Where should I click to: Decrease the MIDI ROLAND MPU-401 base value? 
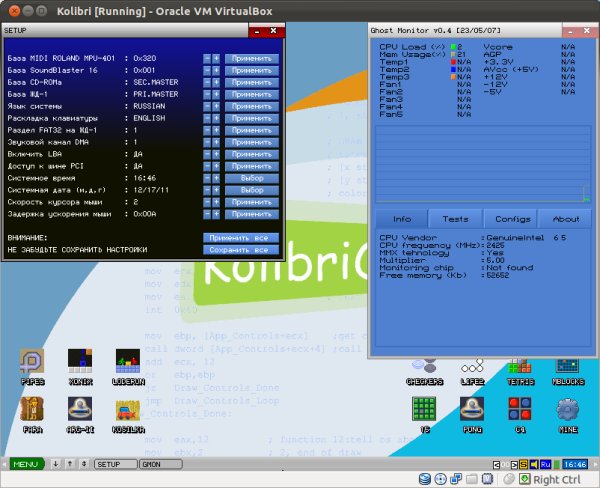[207, 59]
